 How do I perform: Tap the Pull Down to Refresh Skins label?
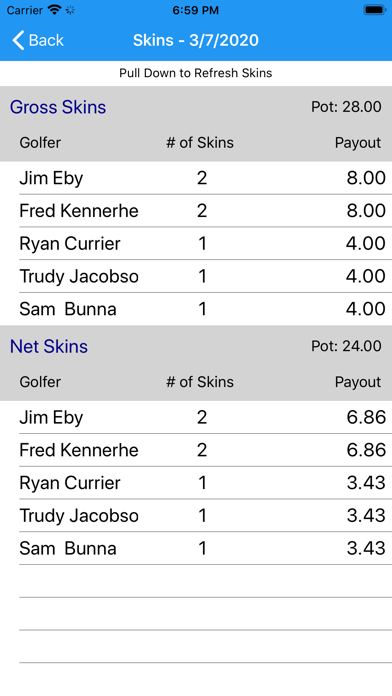coord(196,73)
